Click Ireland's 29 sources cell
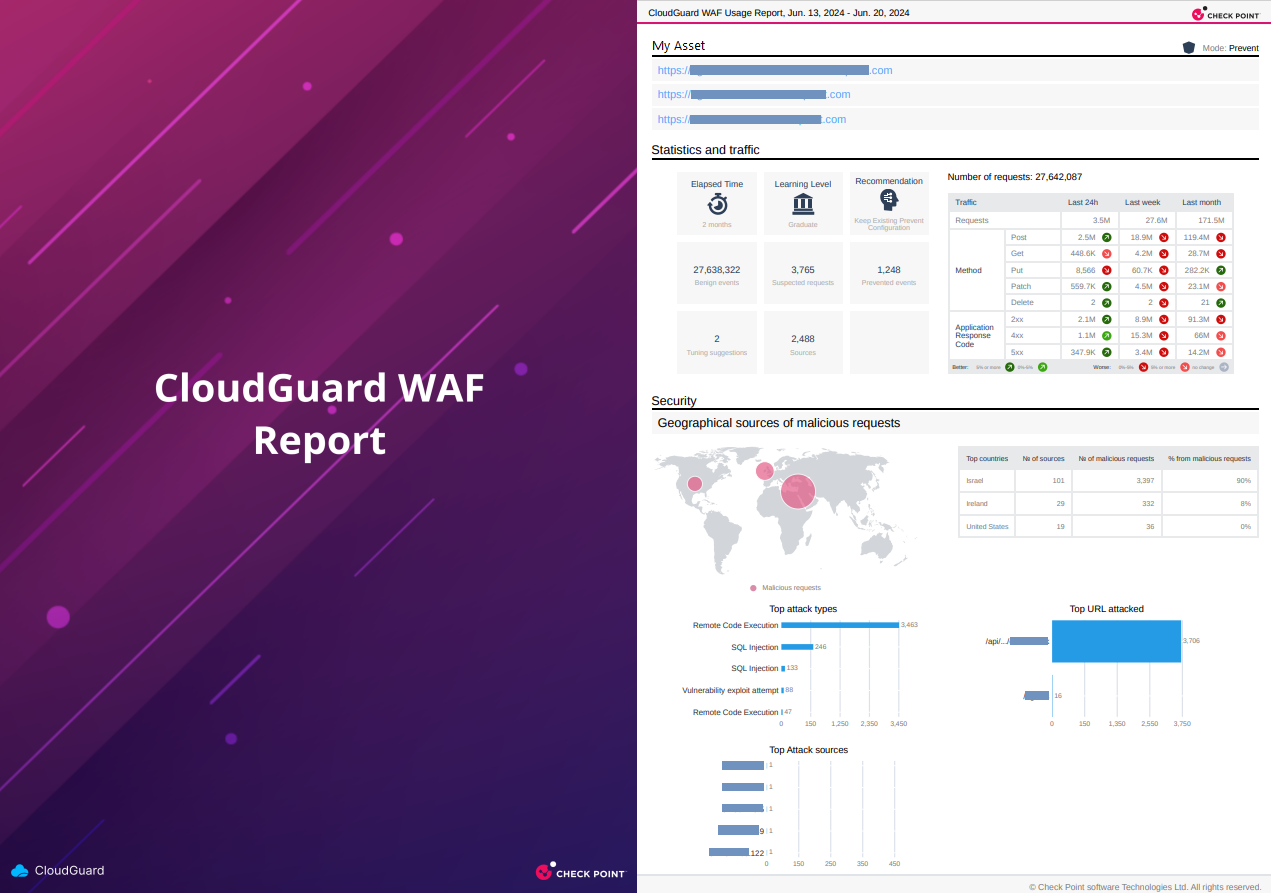This screenshot has height=893, width=1271. coord(1044,503)
